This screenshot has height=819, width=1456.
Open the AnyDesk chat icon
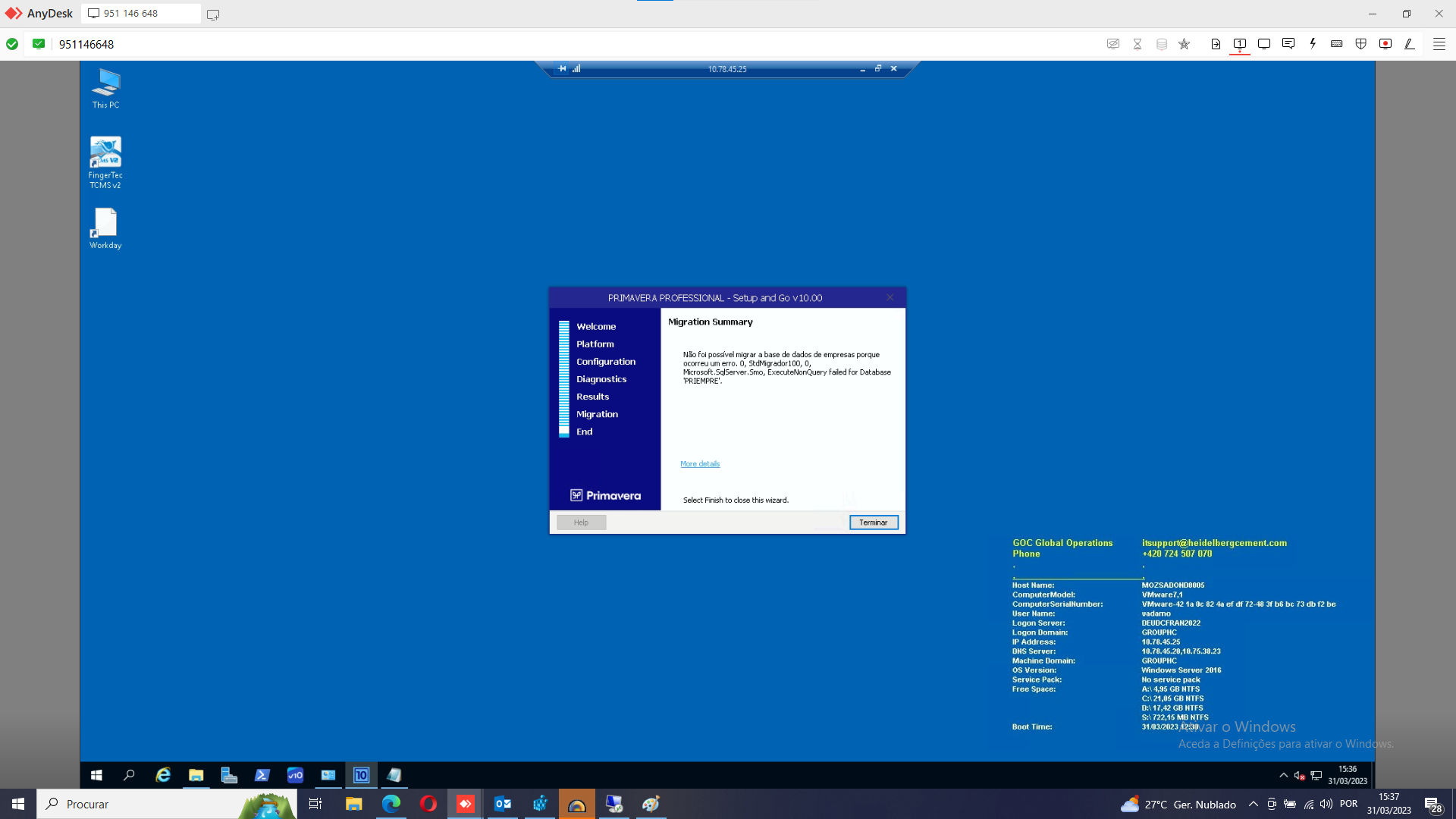tap(1288, 44)
